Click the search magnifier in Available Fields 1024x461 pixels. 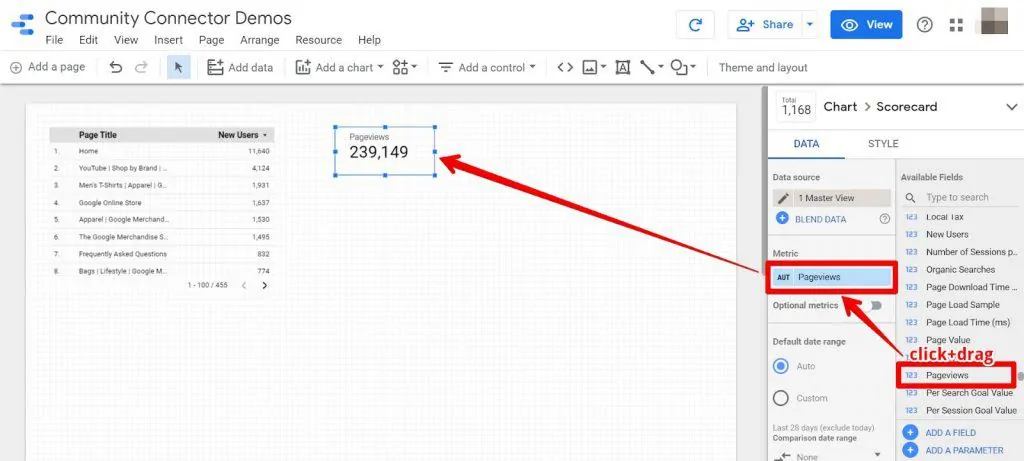click(x=911, y=197)
